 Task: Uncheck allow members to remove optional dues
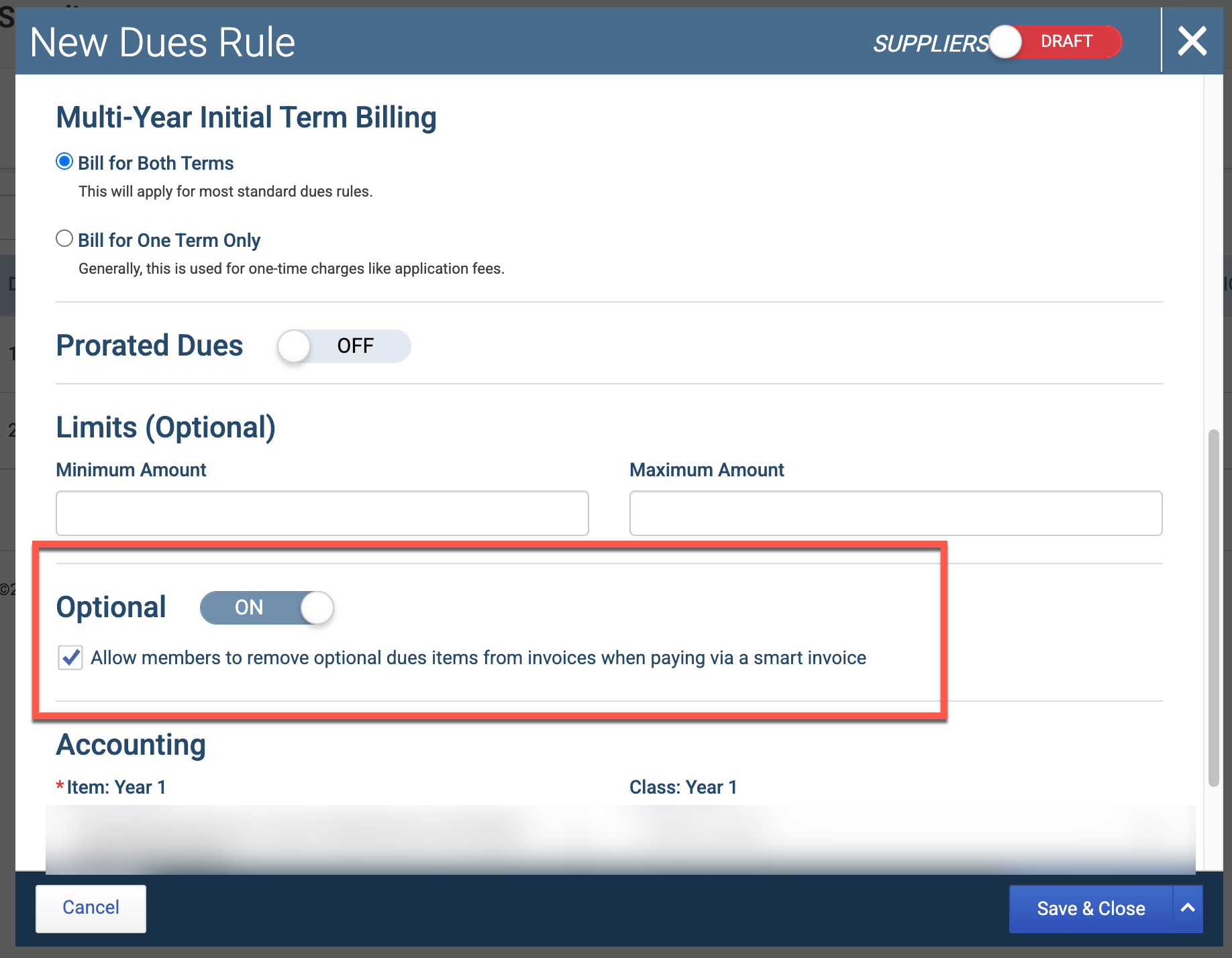[x=70, y=657]
